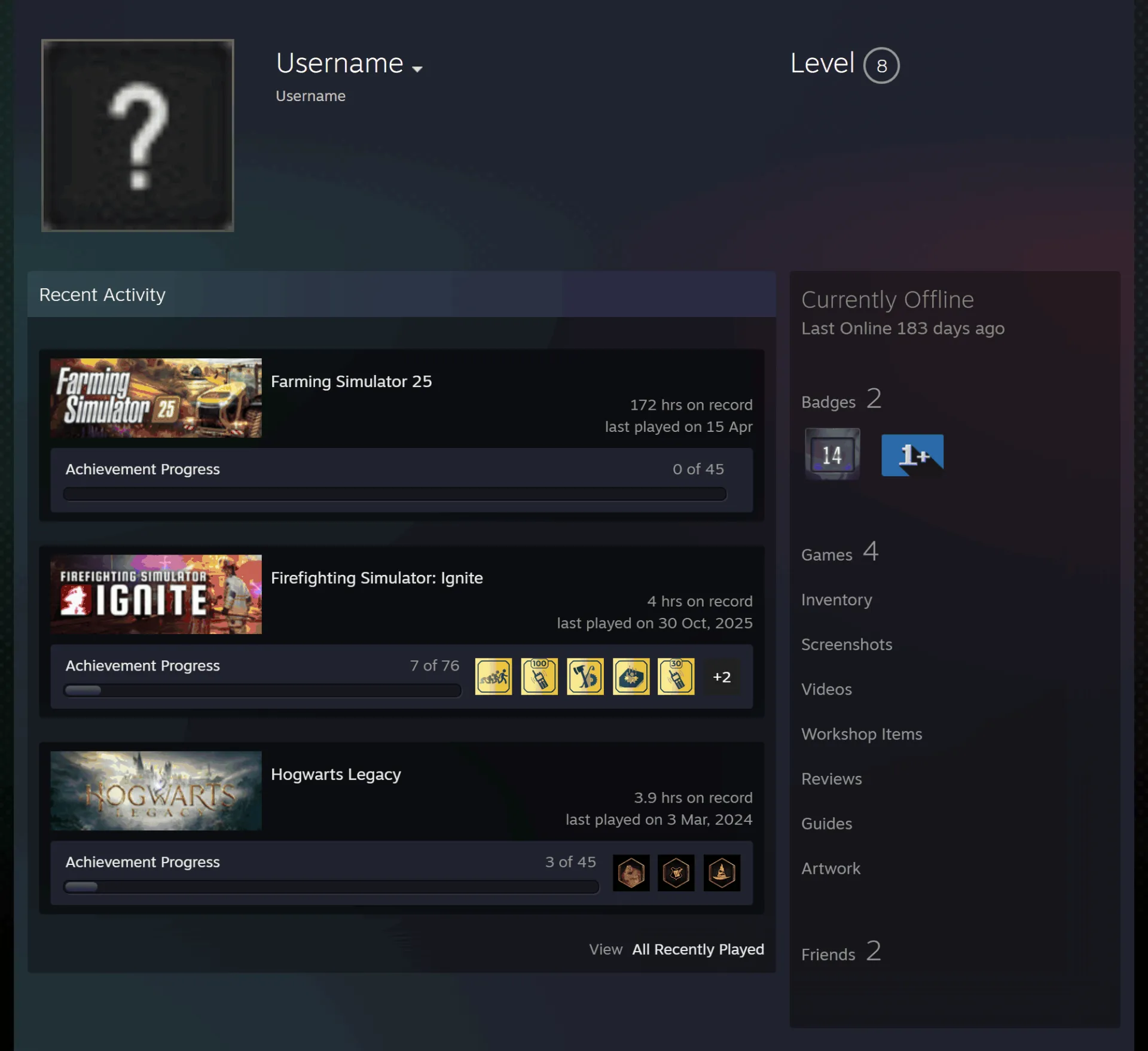Click the level 8 circle badge
The width and height of the screenshot is (1148, 1051).
(x=881, y=65)
